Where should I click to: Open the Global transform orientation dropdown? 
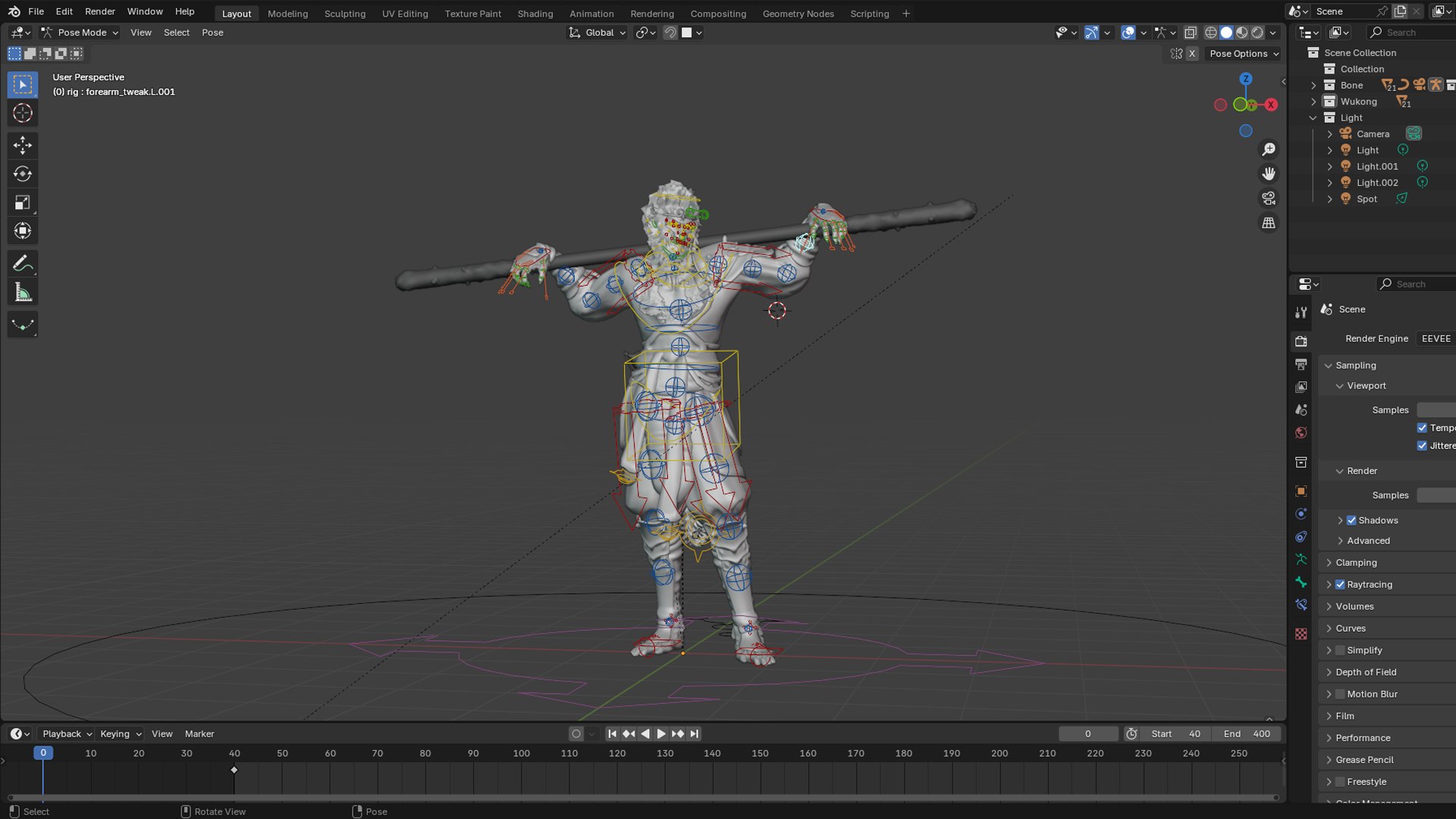point(598,33)
